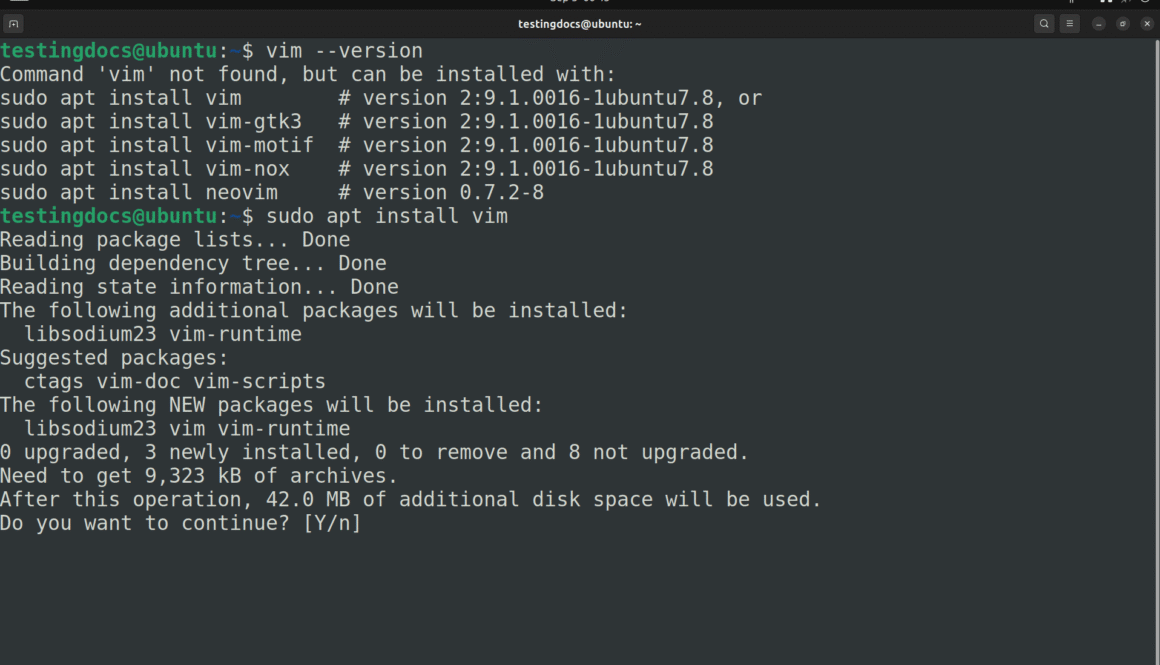Maximize the terminal window
The height and width of the screenshot is (665, 1160).
(1123, 24)
